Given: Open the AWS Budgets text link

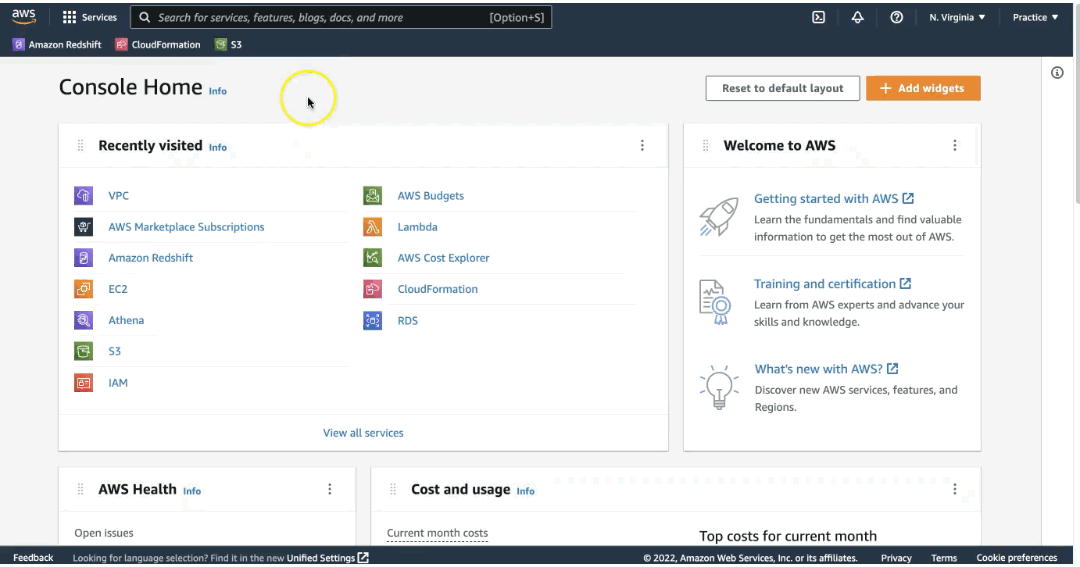Looking at the screenshot, I should 430,196.
